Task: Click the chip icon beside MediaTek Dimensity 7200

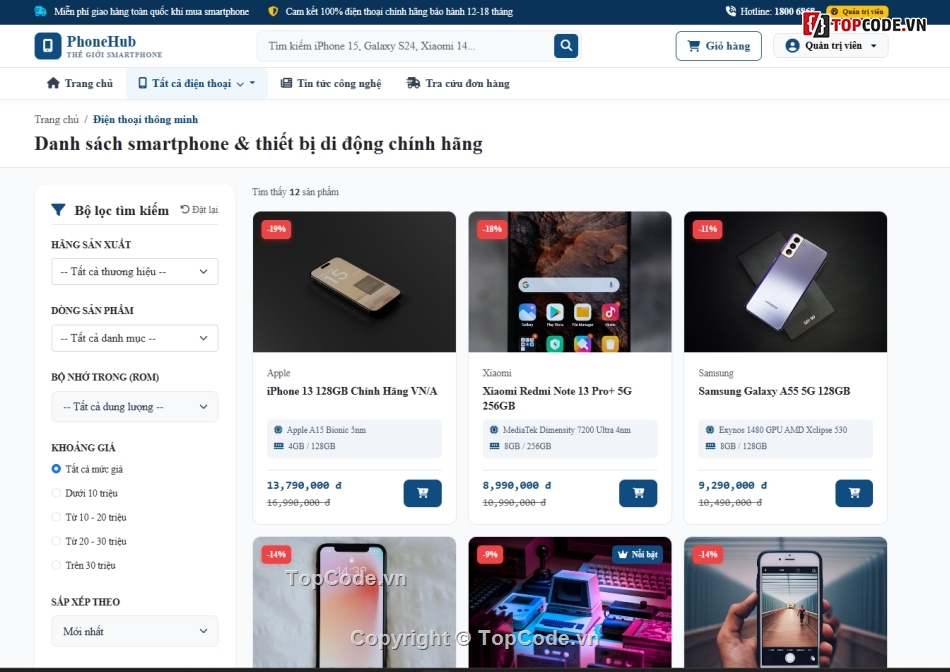Action: [x=494, y=430]
